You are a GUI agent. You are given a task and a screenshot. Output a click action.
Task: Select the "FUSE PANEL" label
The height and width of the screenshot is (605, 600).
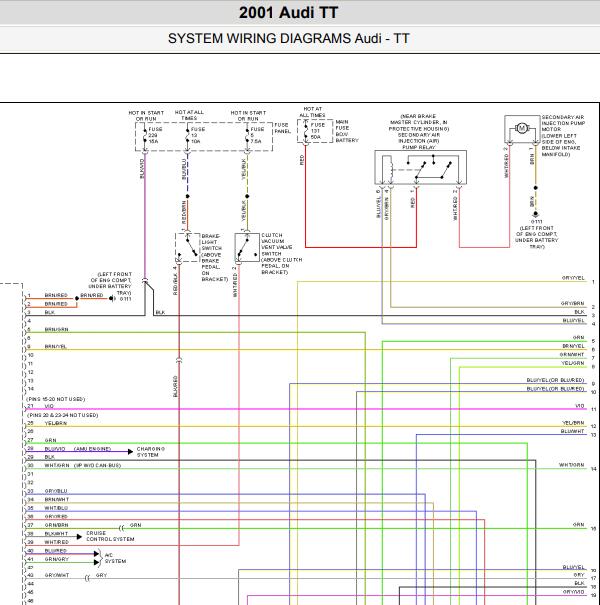click(282, 128)
